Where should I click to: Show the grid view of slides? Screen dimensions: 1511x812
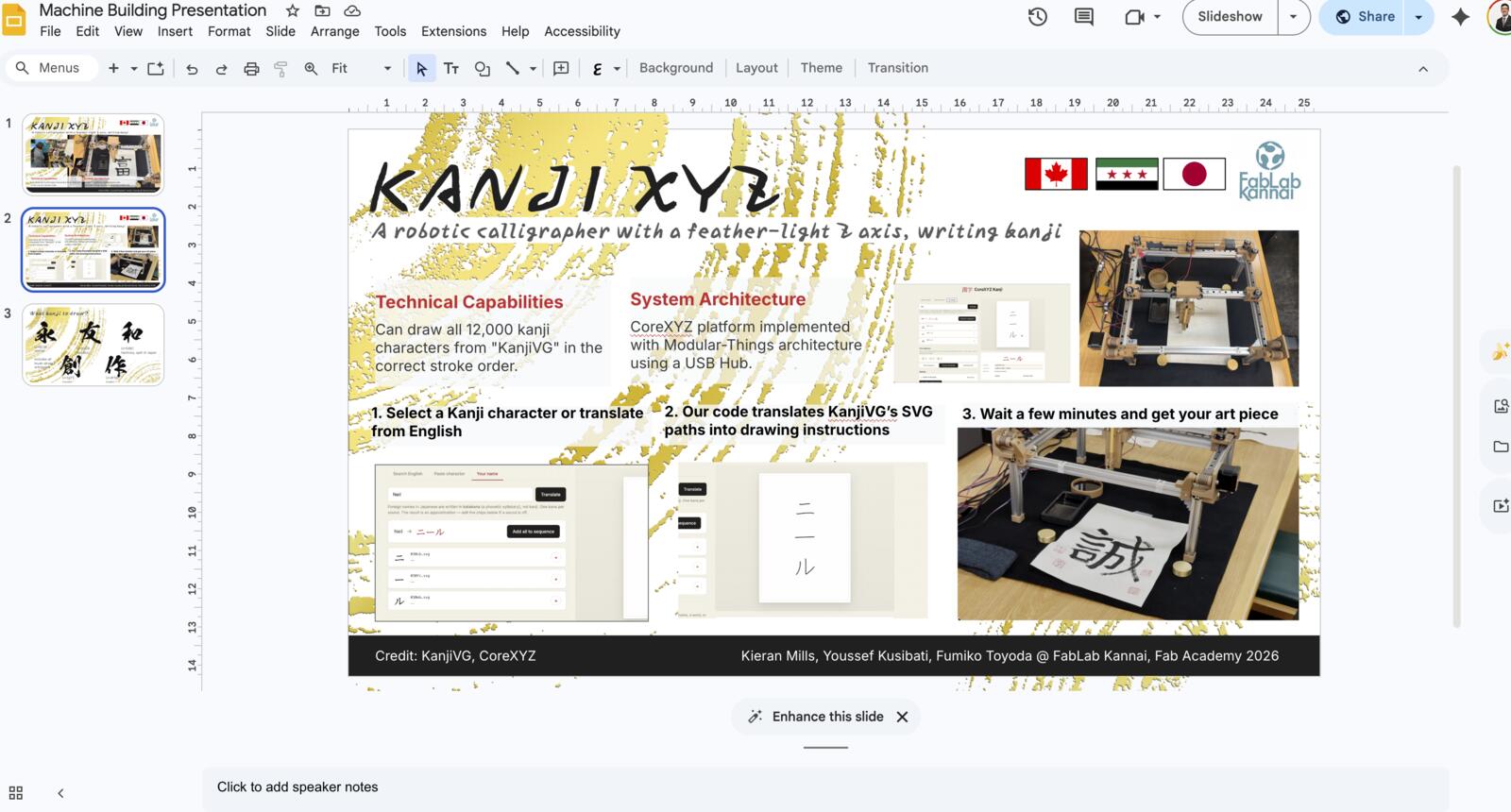pos(16,793)
